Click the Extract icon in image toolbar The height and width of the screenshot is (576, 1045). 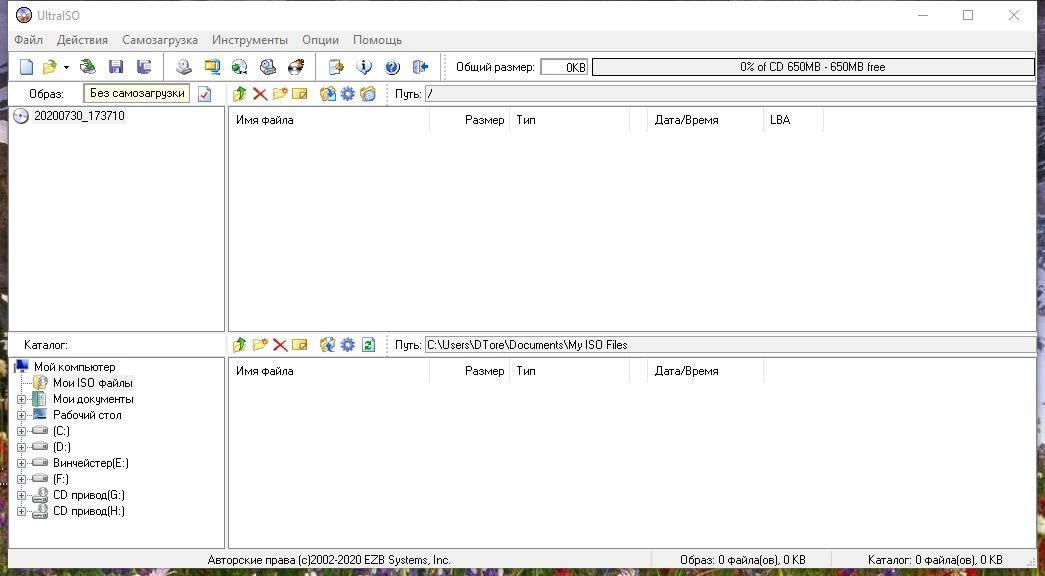click(x=327, y=94)
